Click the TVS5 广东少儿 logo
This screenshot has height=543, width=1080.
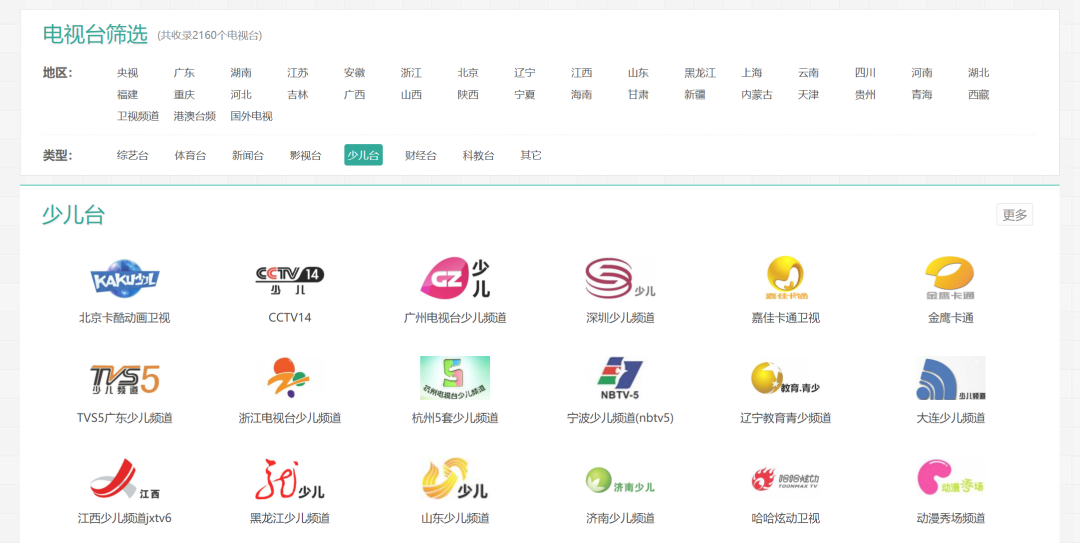pyautogui.click(x=125, y=378)
